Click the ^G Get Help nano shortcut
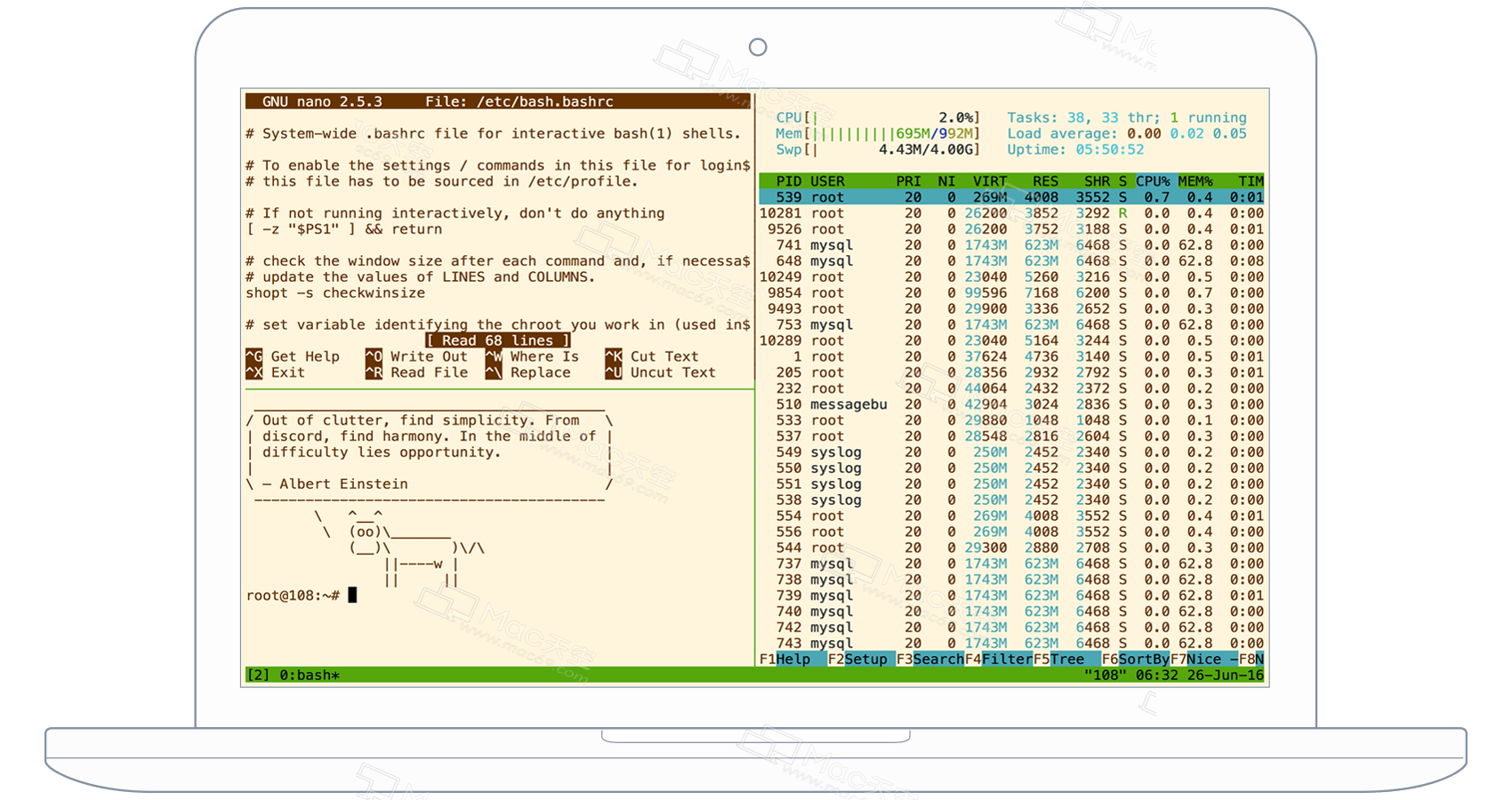 click(x=293, y=356)
